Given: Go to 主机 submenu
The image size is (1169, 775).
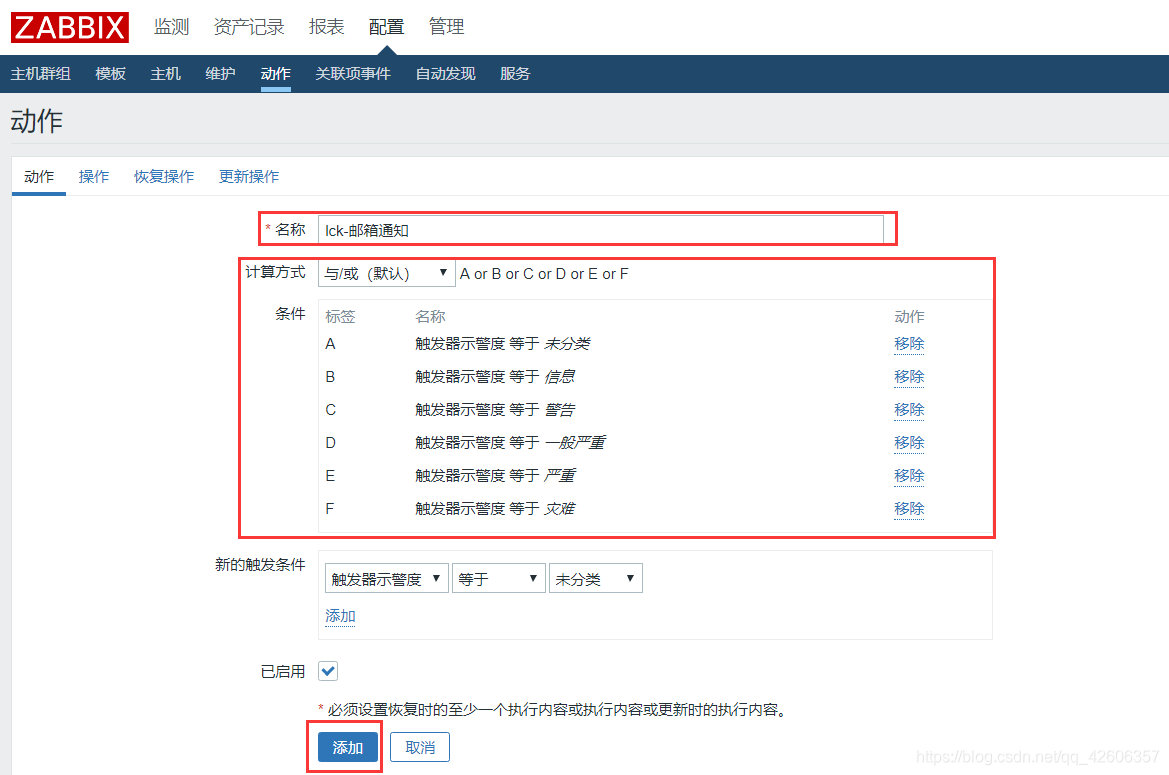Looking at the screenshot, I should tap(166, 74).
